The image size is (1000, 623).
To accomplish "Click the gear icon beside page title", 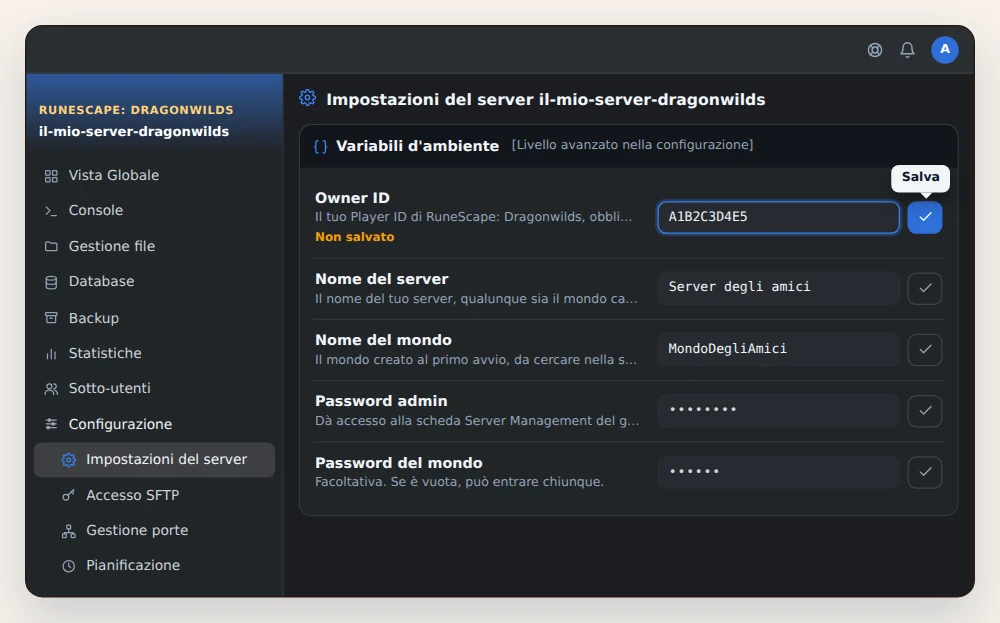I will 307,98.
